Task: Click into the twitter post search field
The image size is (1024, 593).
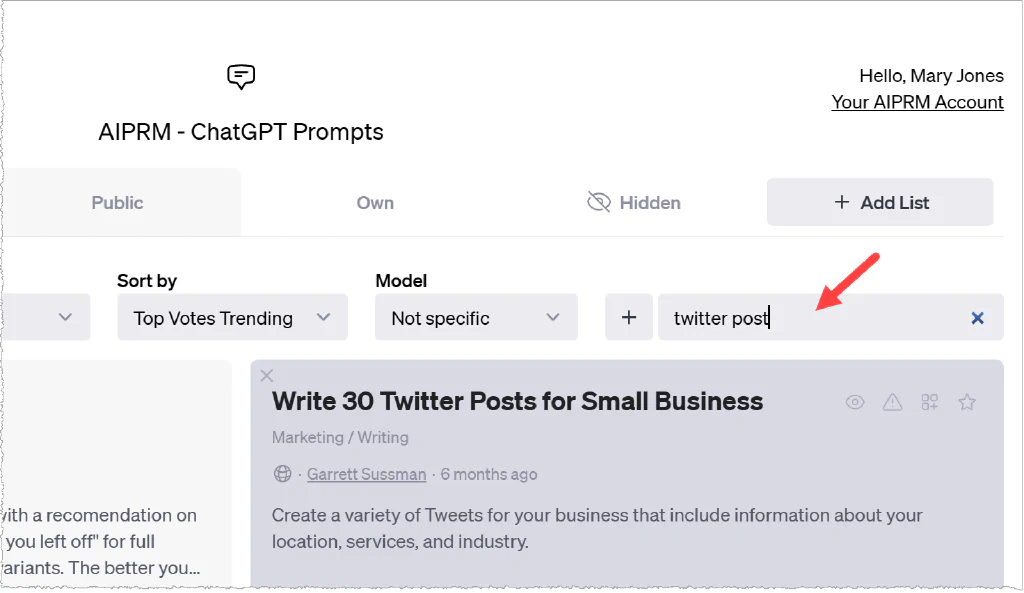Action: [x=810, y=318]
